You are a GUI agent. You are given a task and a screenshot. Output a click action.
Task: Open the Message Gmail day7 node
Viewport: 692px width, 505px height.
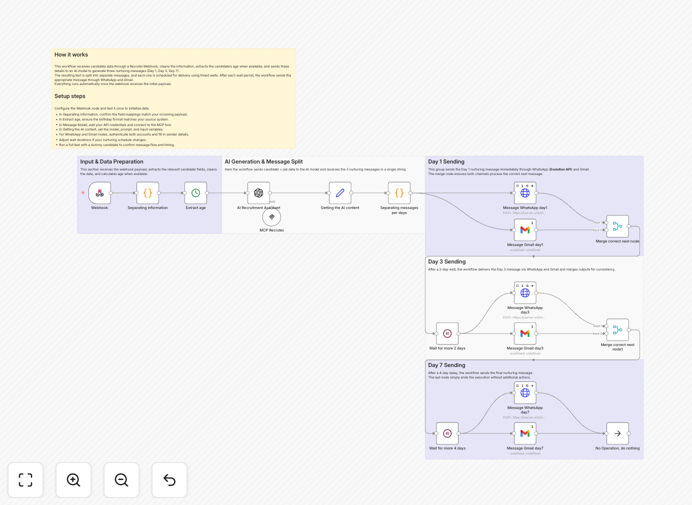[x=525, y=433]
